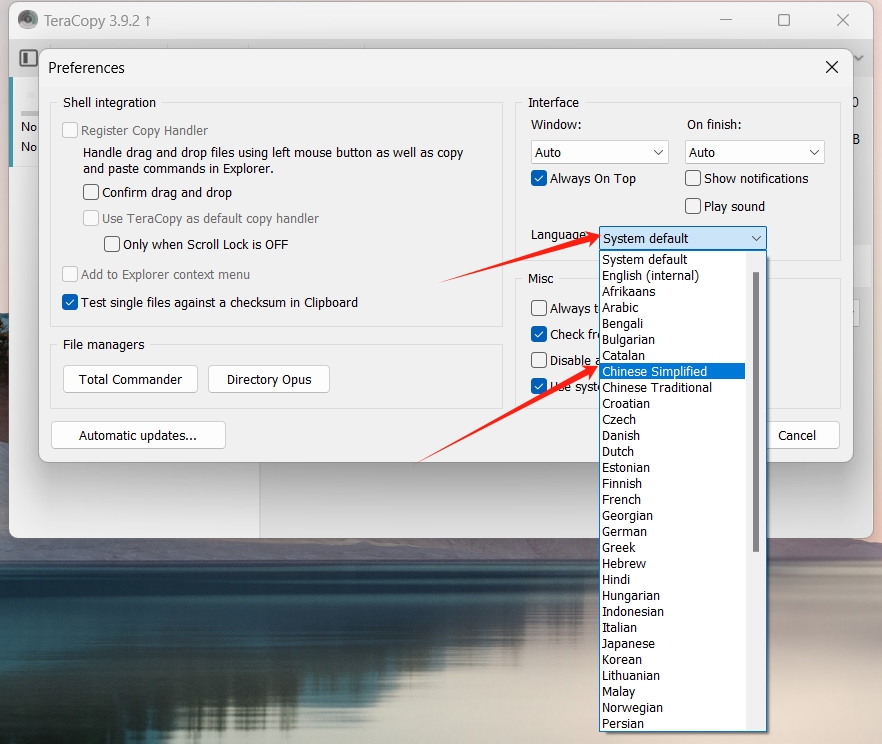Toggle the TeraCopy sidebar panel icon
Screen dimensions: 882x744
pyautogui.click(x=28, y=58)
